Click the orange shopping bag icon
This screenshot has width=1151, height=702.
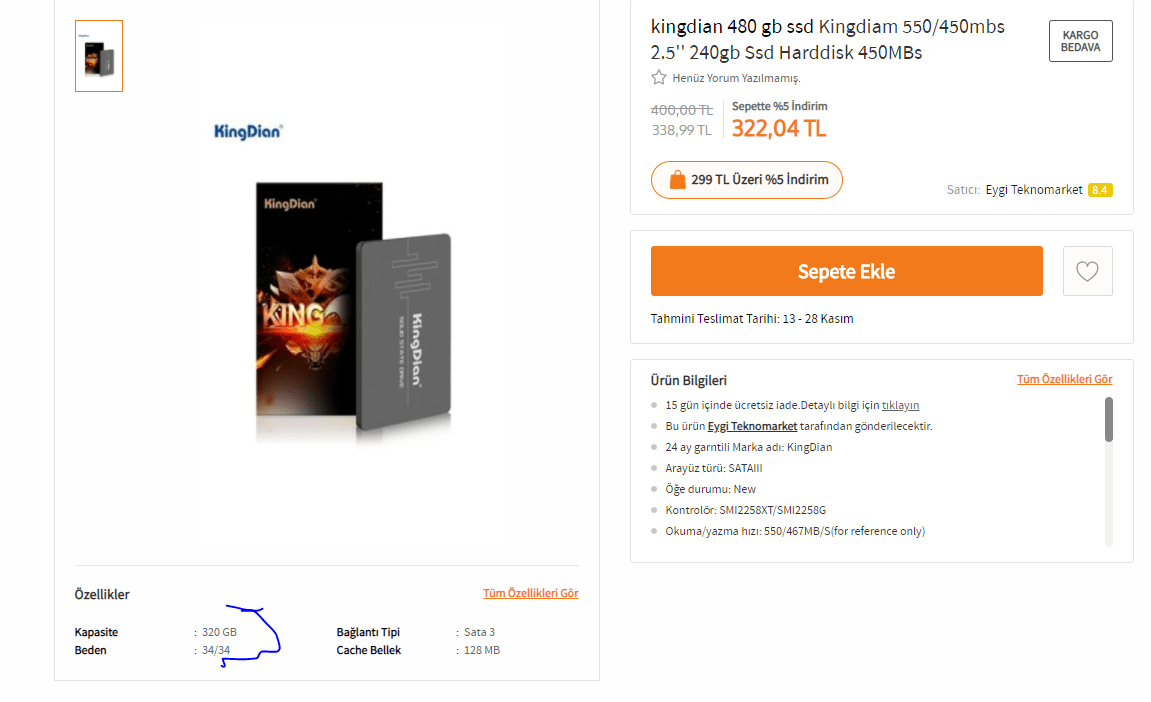677,179
